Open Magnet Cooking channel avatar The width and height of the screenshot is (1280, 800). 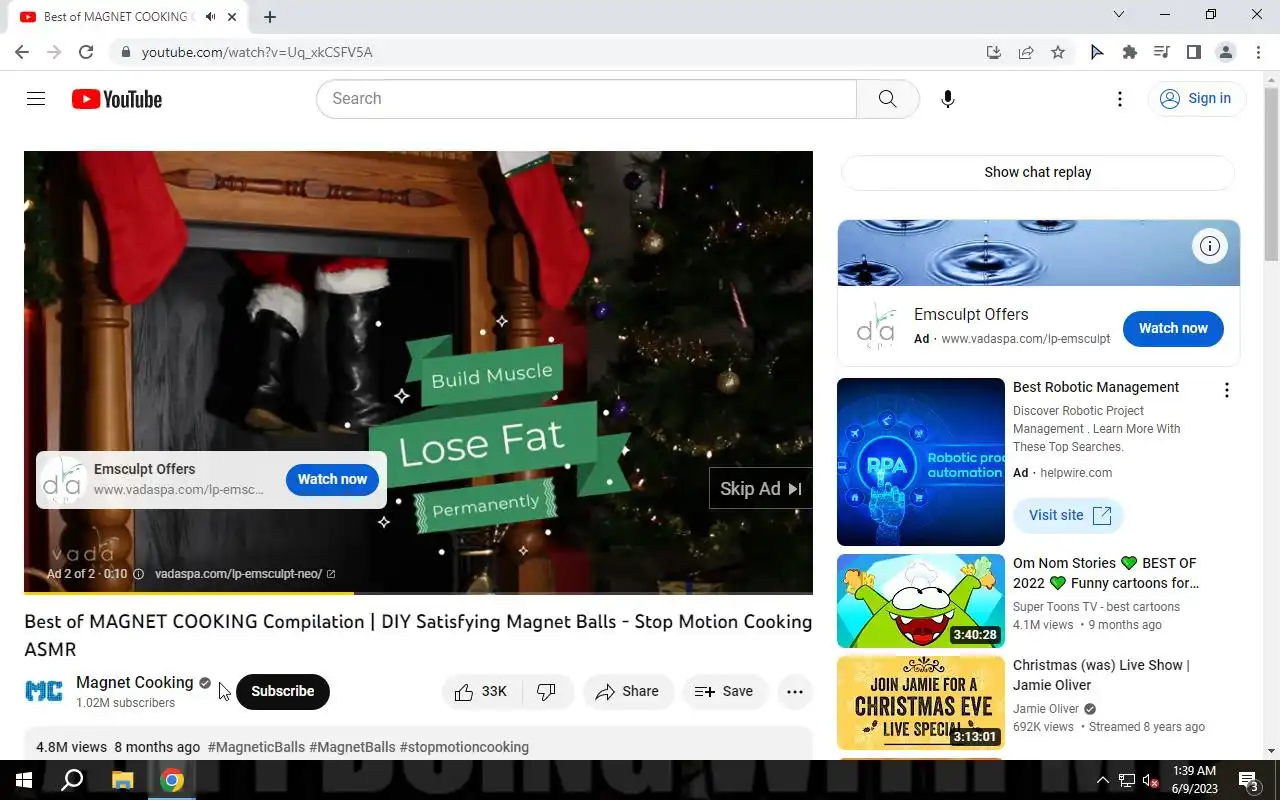pos(44,692)
